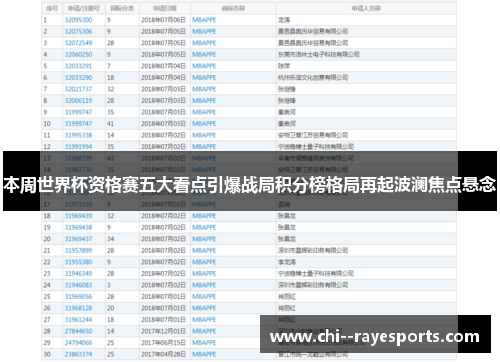Viewport: 500px width, 362px height.
Task: Click the 国际分类 column header
Action: [122, 8]
